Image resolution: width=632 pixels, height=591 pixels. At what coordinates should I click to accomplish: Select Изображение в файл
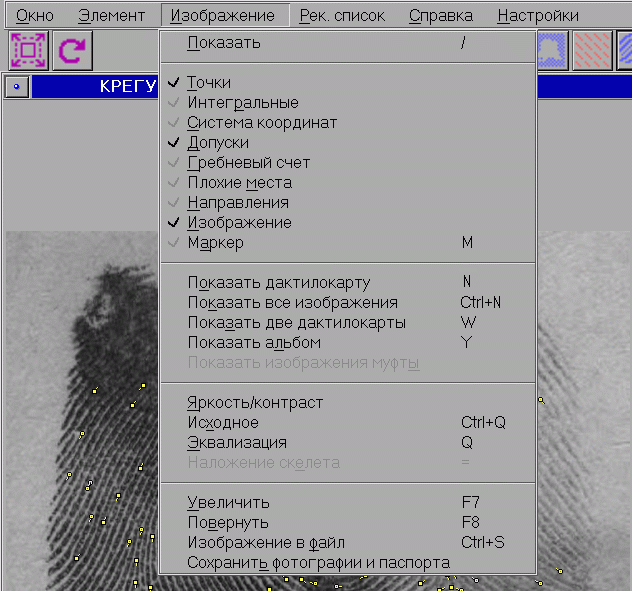coord(347,542)
